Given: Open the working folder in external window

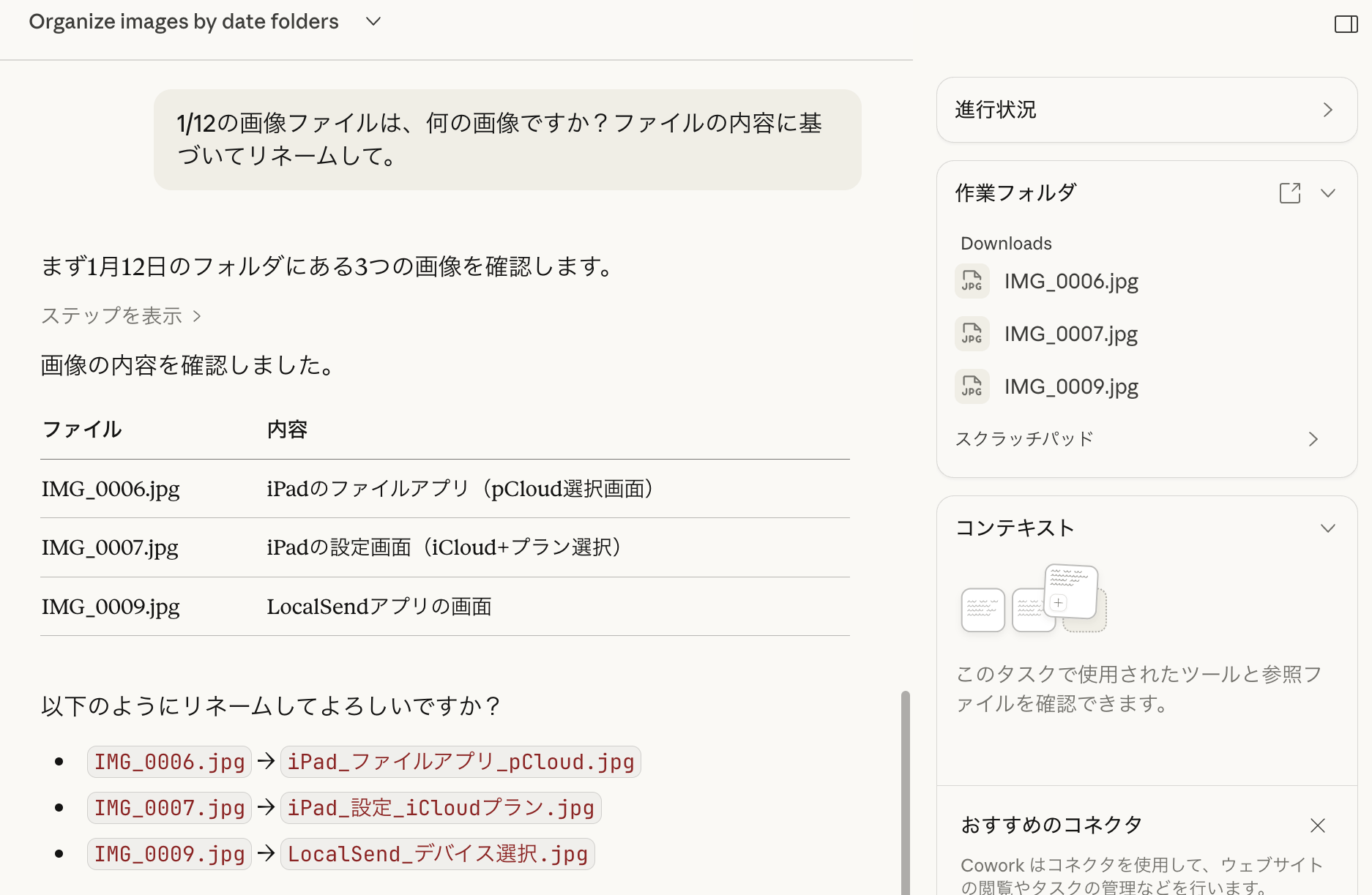Looking at the screenshot, I should coord(1289,193).
